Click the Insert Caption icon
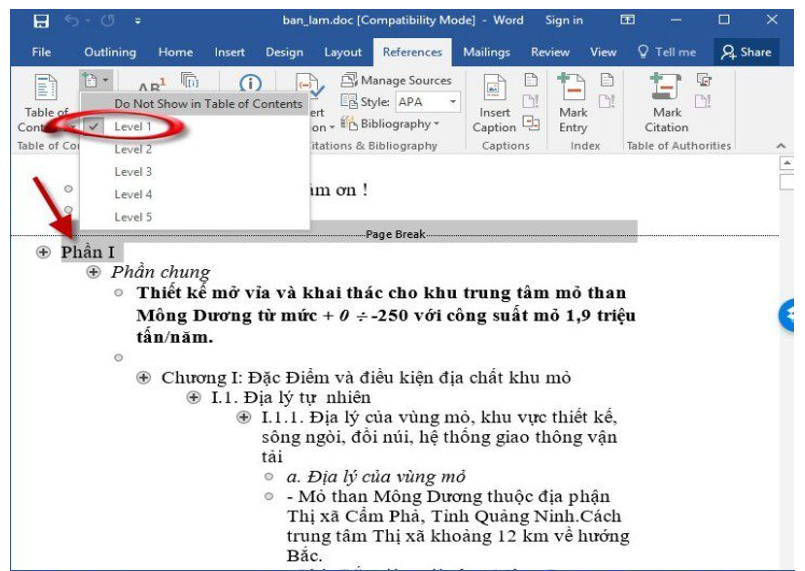Viewport: 805px width, 571px height. click(495, 92)
